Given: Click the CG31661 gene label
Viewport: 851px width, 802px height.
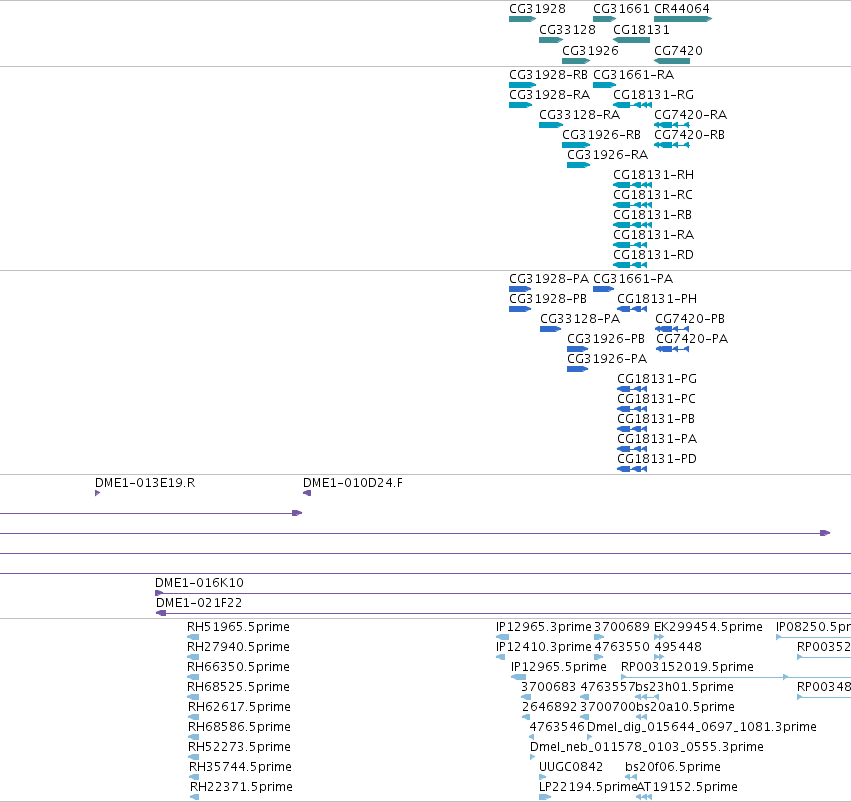Looking at the screenshot, I should point(621,9).
